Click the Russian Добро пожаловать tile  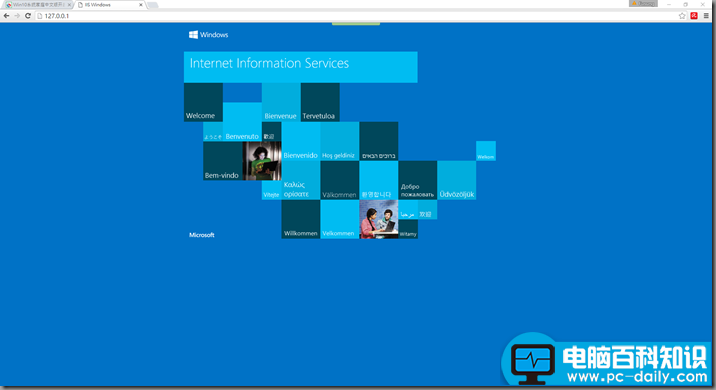pyautogui.click(x=417, y=180)
